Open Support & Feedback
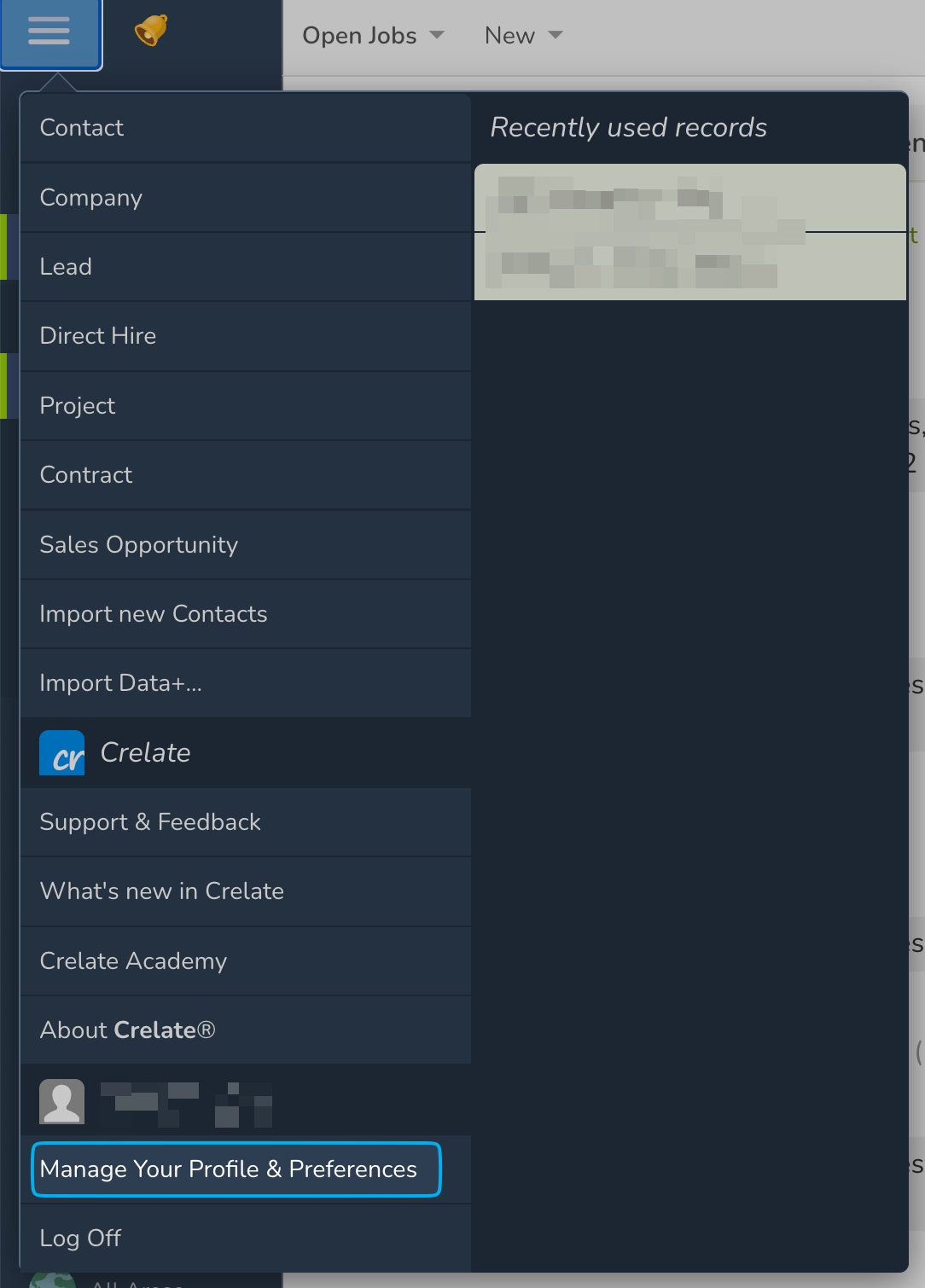925x1288 pixels. pyautogui.click(x=150, y=822)
